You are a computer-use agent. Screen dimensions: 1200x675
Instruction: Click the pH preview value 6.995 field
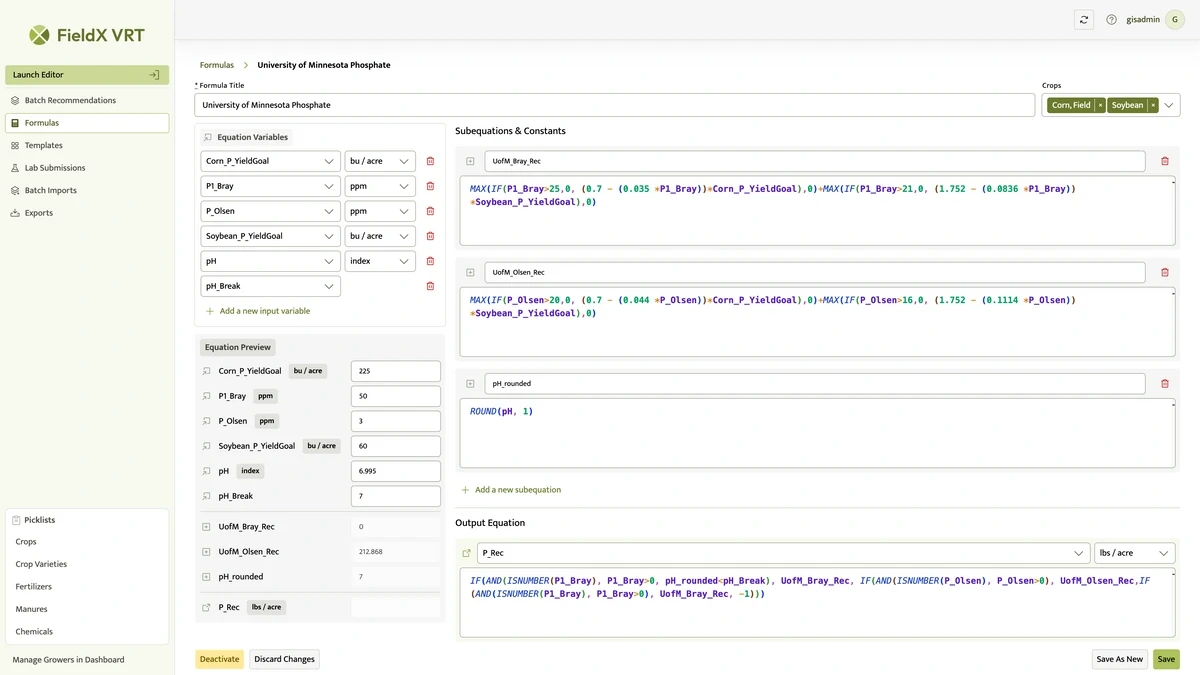point(396,471)
